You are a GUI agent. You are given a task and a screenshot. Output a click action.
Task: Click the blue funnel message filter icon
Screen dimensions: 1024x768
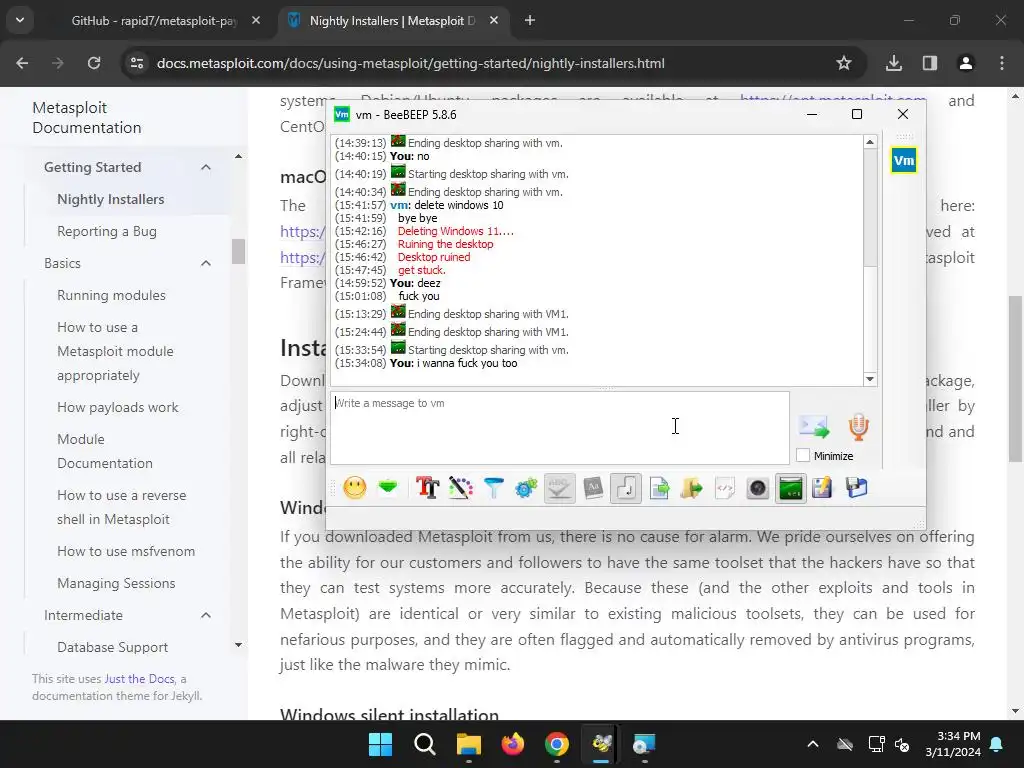tap(494, 488)
